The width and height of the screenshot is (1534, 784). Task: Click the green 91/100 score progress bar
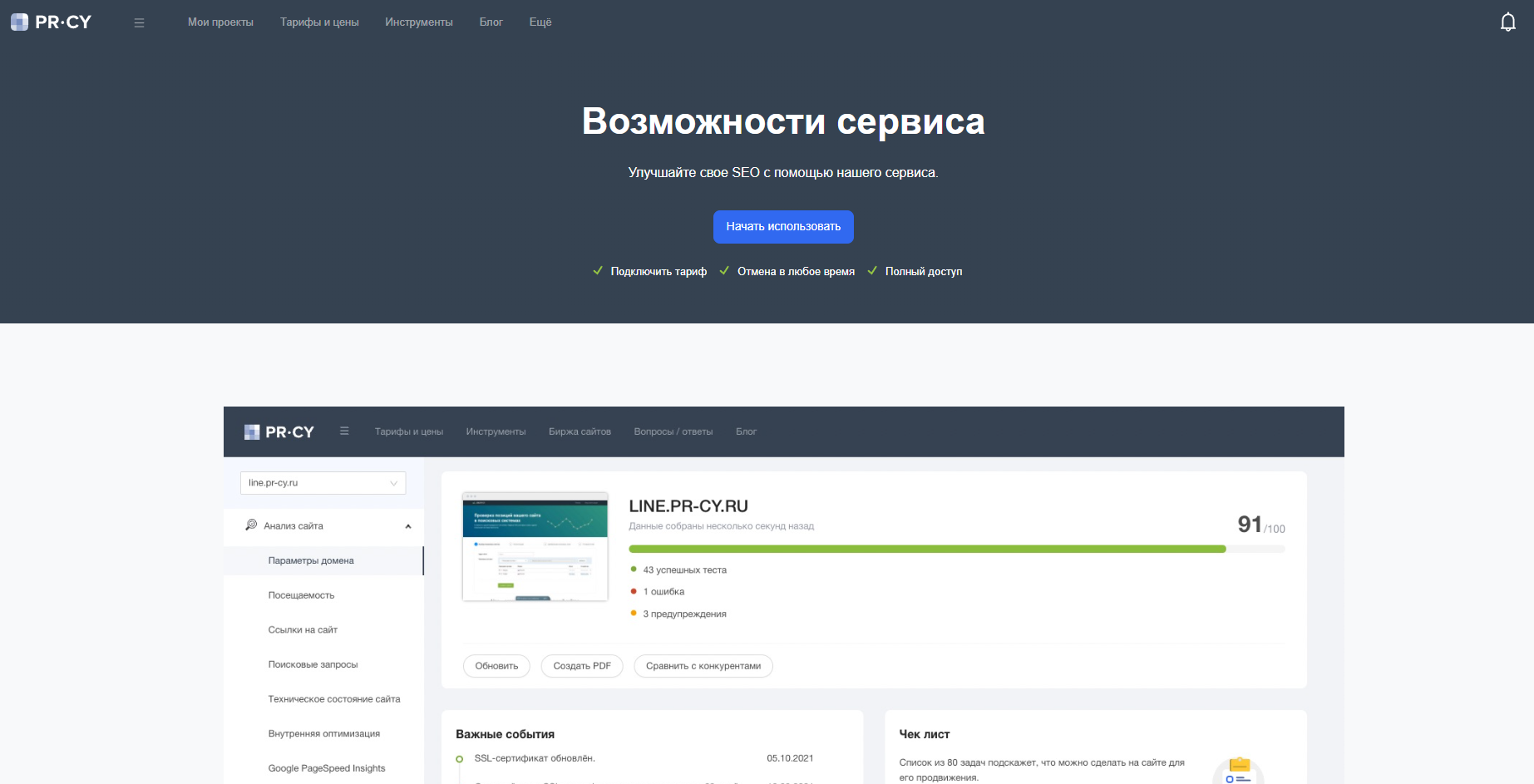pos(926,549)
